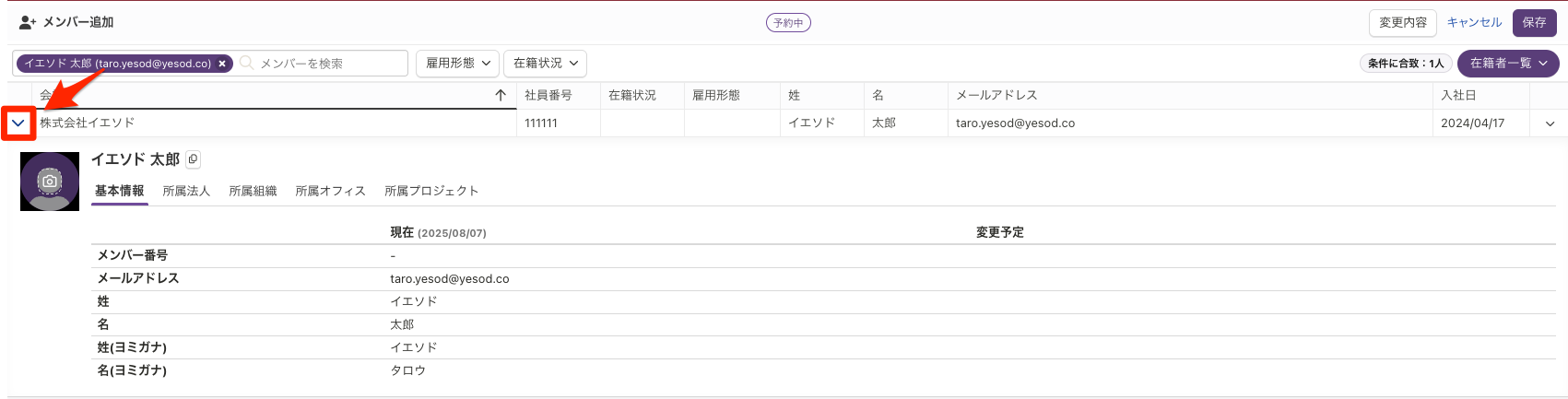Open the 変更内容 button
This screenshot has height=399, width=1568.
click(x=1403, y=22)
